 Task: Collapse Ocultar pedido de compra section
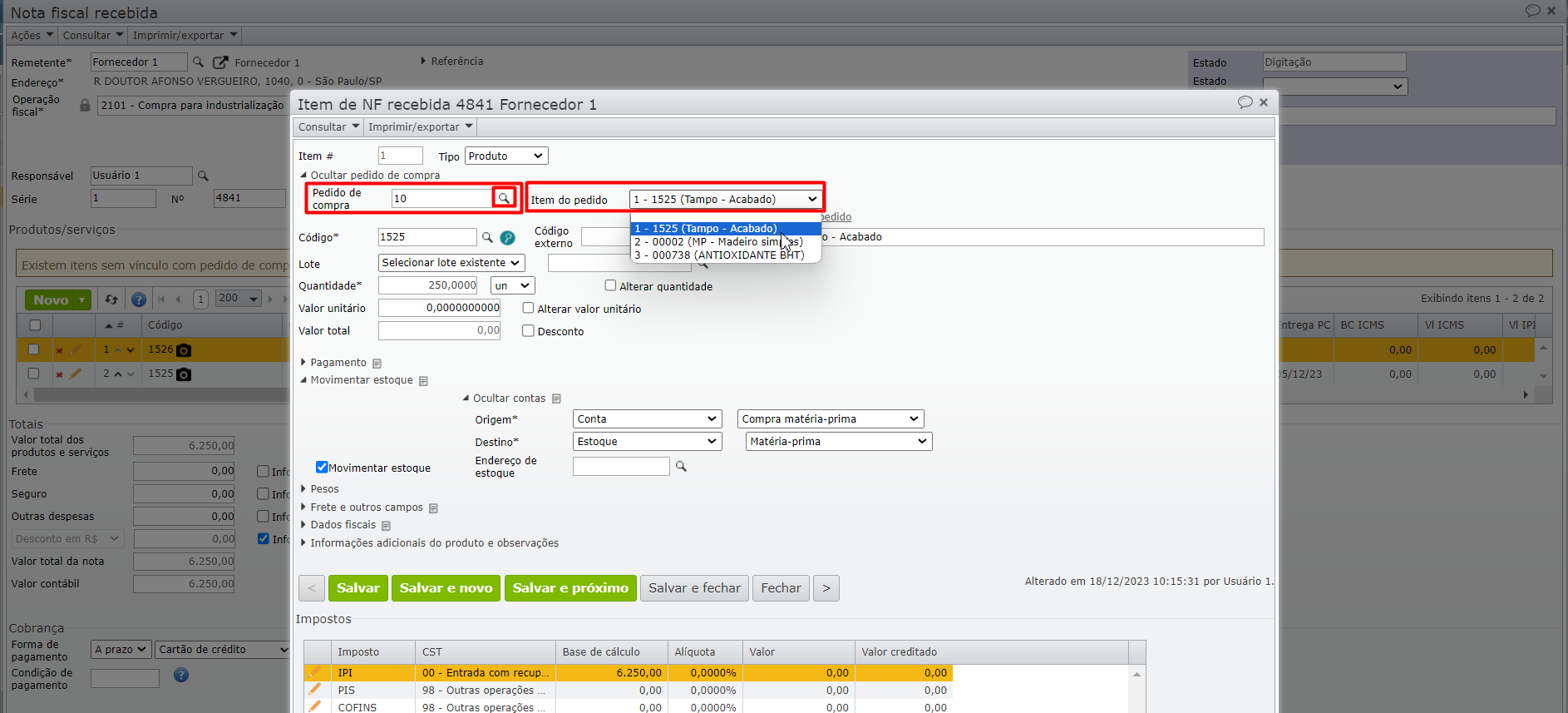point(371,176)
